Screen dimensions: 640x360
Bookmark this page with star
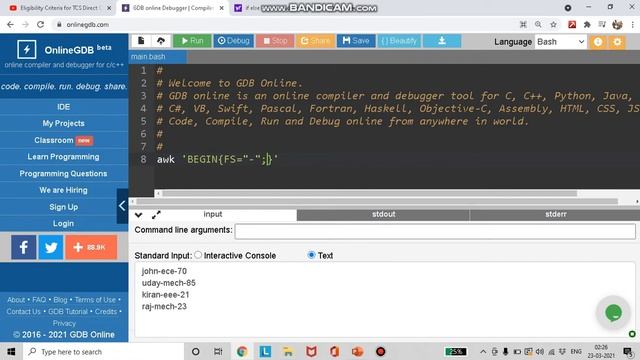click(553, 24)
